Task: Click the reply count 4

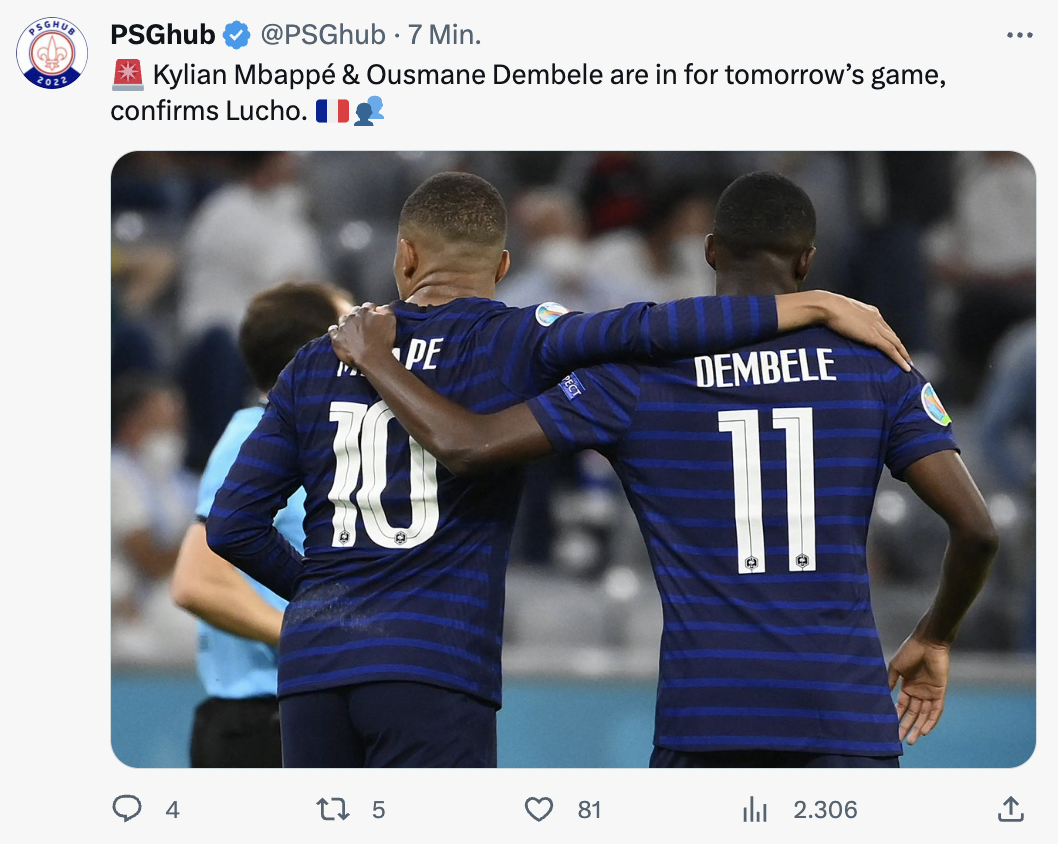Action: pos(173,810)
